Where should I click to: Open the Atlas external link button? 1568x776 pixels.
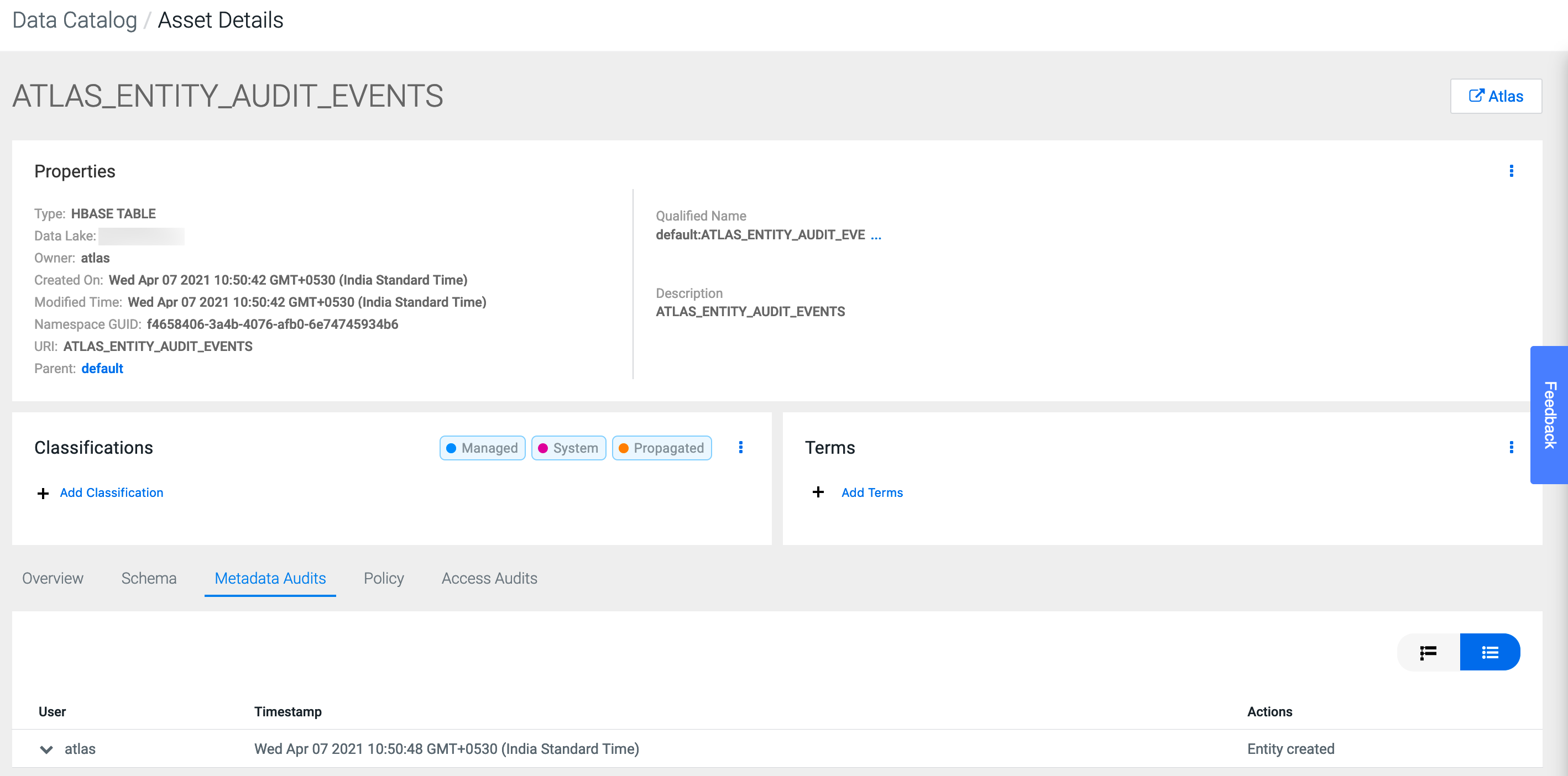[1495, 96]
